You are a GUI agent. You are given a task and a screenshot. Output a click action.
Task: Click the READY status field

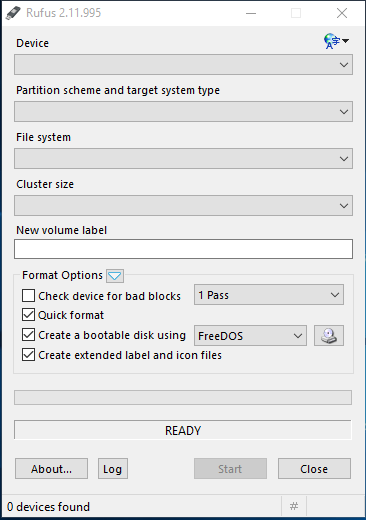coord(183,430)
